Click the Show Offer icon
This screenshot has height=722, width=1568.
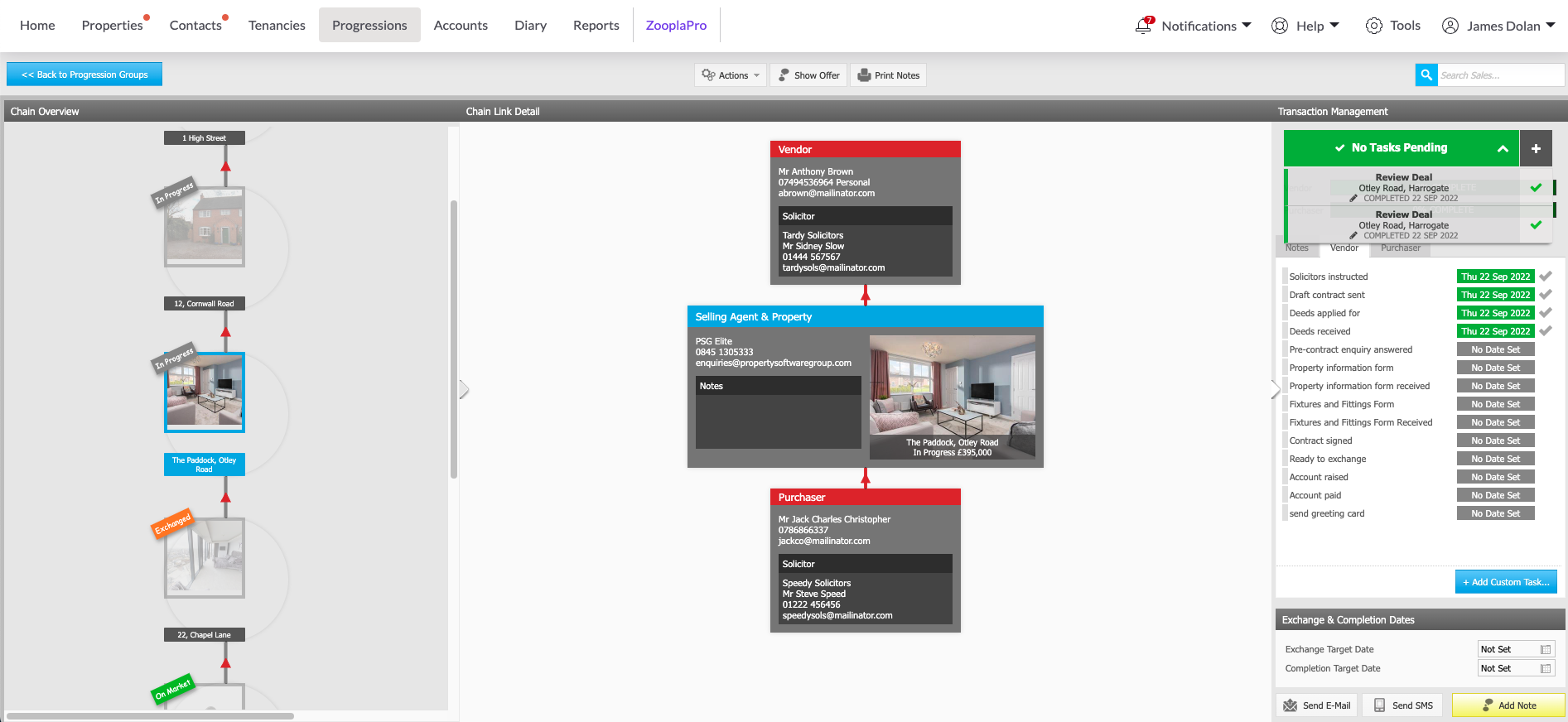tap(784, 75)
